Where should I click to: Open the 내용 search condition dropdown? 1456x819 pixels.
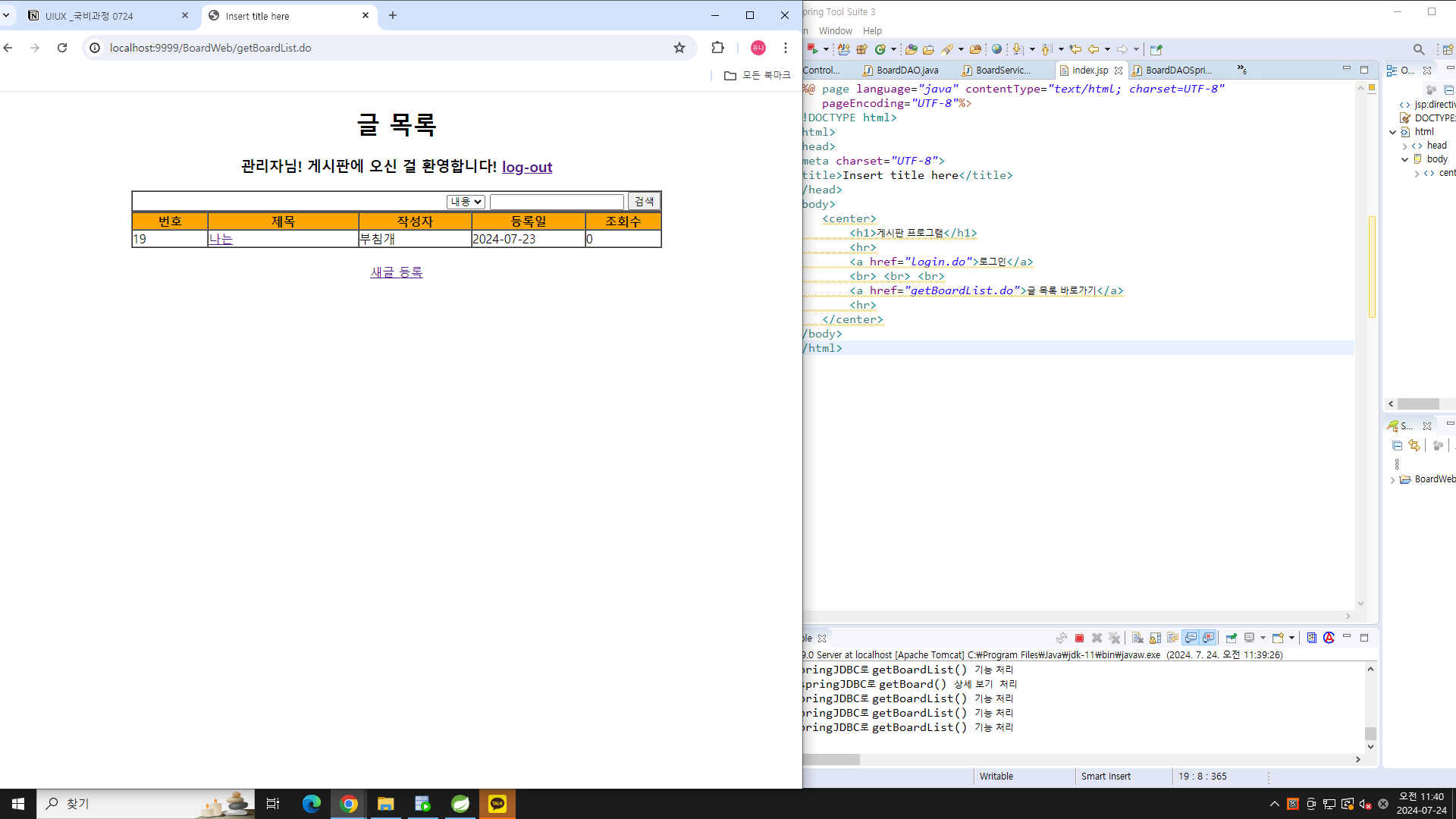click(465, 202)
